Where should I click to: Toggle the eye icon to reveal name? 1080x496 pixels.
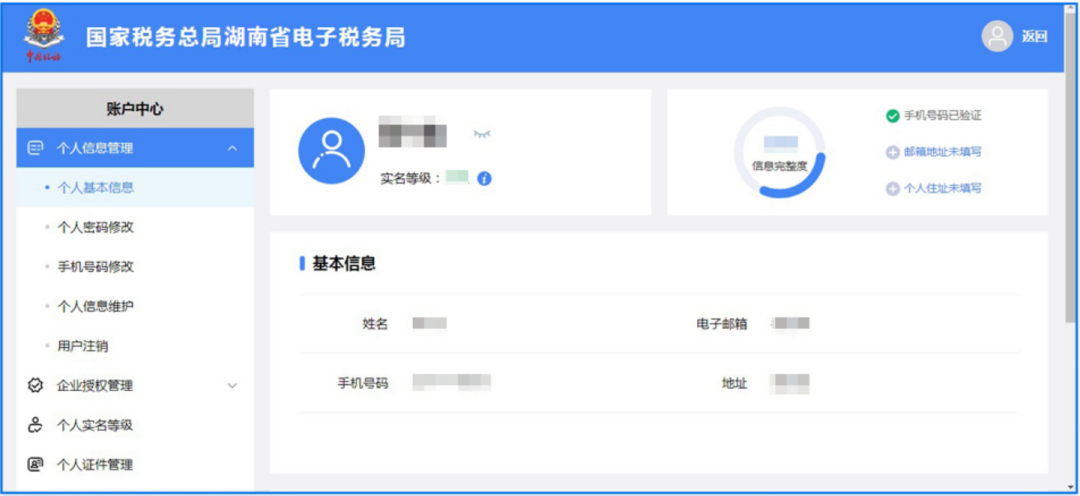482,134
